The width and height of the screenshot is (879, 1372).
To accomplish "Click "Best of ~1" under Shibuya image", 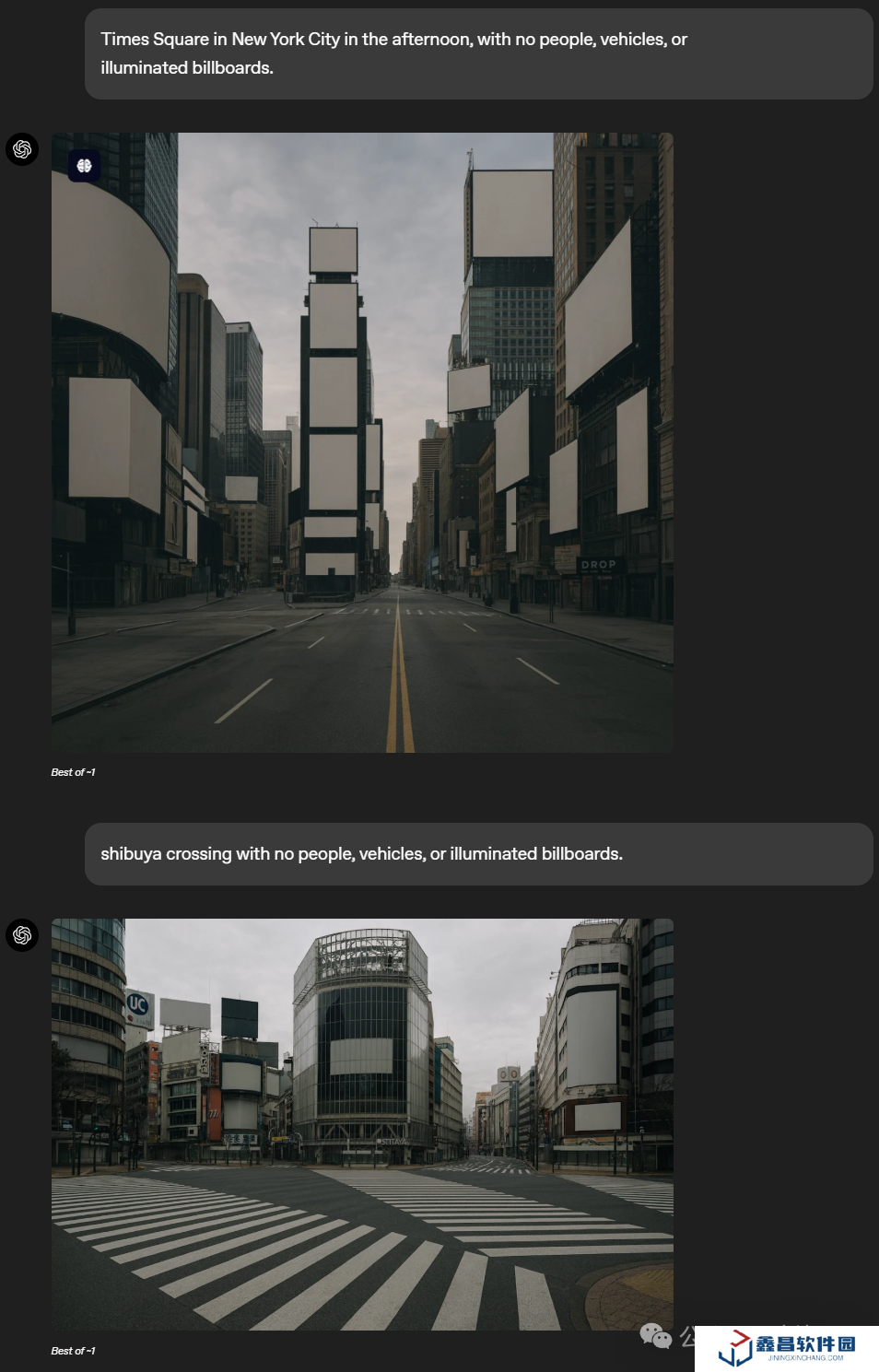I will pos(73,1351).
